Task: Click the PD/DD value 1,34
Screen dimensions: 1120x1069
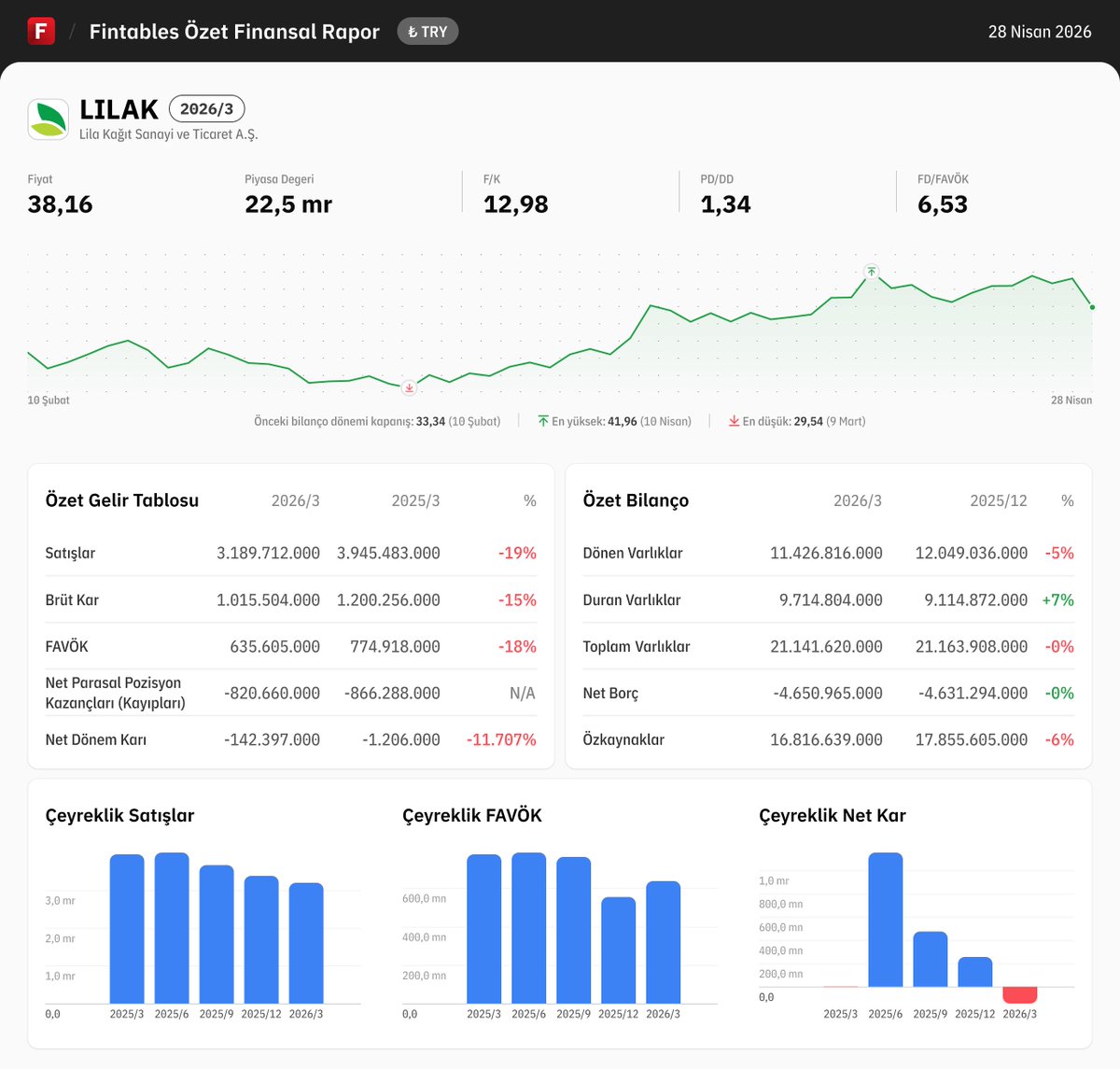Action: (x=725, y=204)
